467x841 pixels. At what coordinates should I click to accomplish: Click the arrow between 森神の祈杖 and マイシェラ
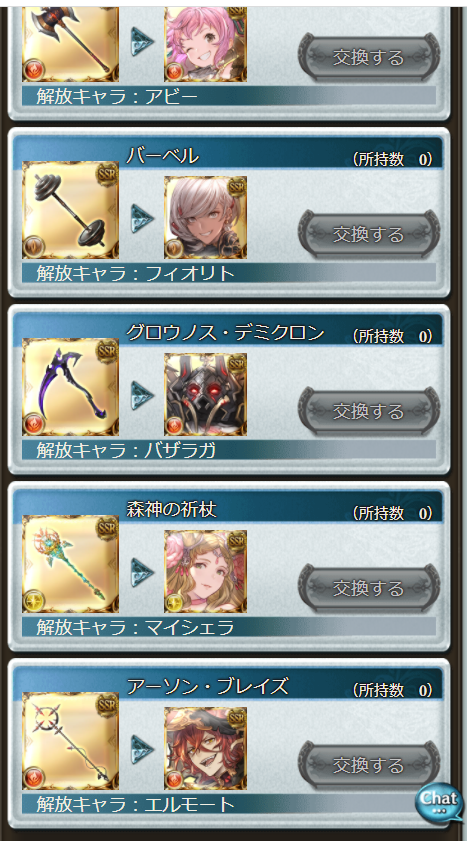tap(143, 572)
